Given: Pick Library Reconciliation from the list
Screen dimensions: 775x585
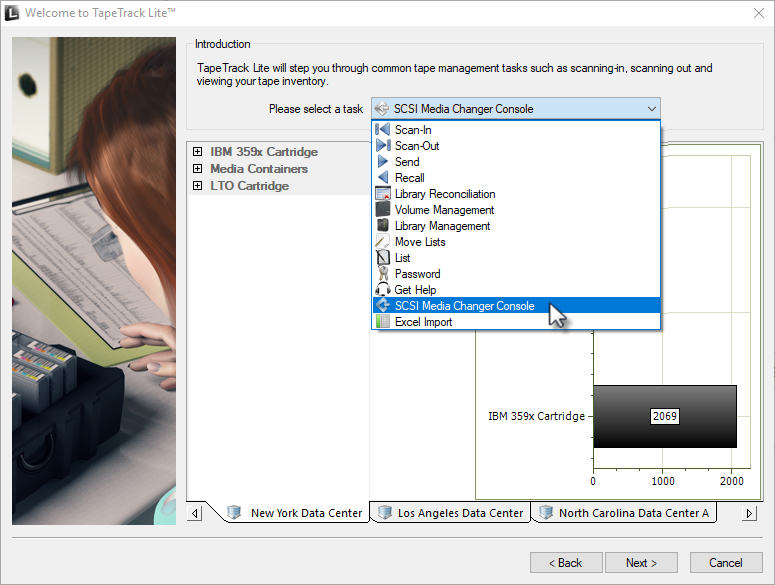Looking at the screenshot, I should (516, 194).
